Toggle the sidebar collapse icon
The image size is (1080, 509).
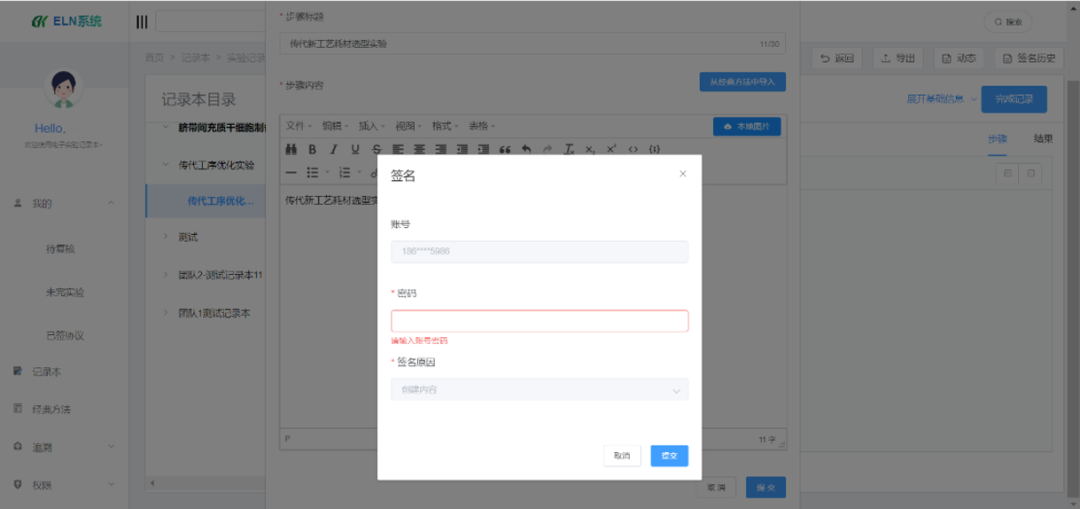[141, 22]
